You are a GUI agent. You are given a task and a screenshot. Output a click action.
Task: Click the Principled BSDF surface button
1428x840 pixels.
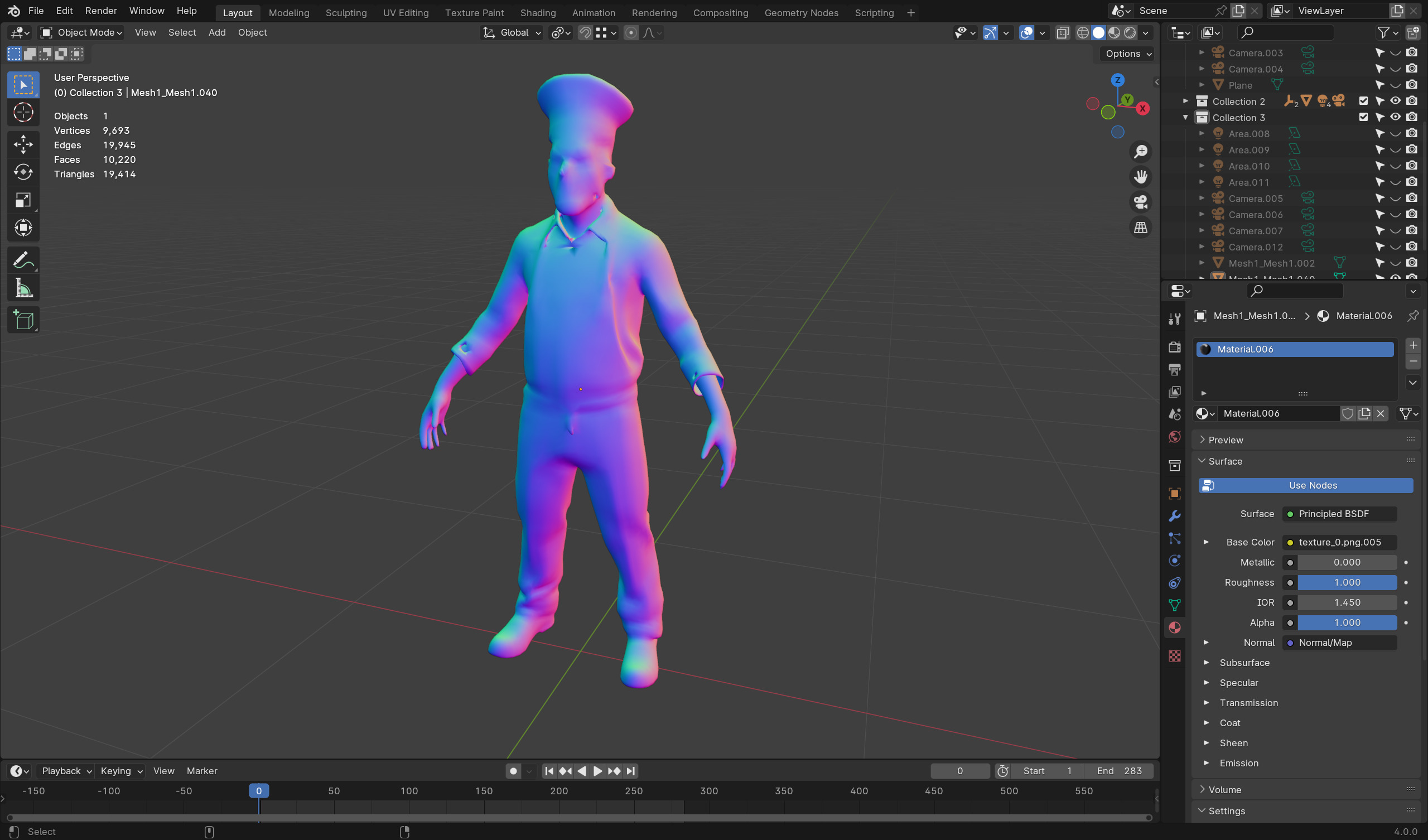[x=1340, y=514]
